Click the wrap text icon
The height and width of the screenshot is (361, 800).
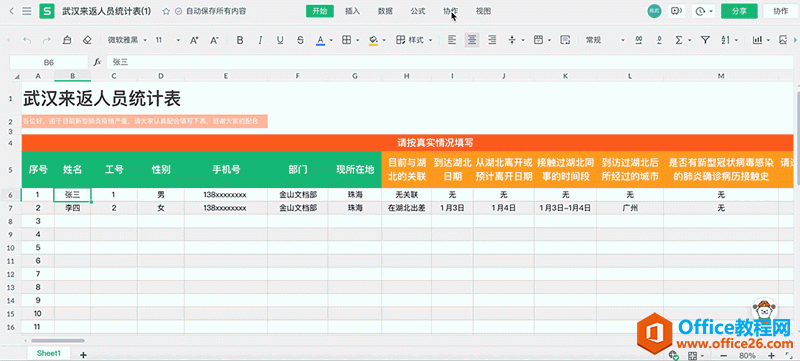[565, 40]
